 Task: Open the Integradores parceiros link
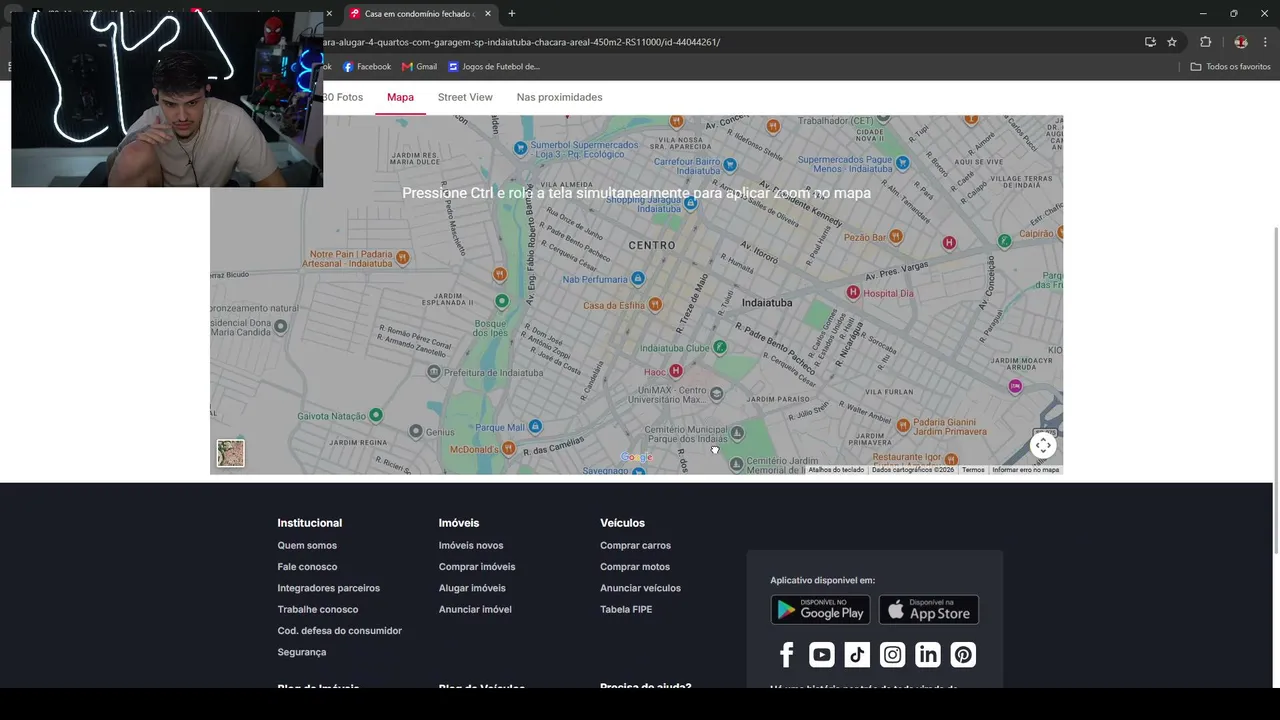pyautogui.click(x=328, y=588)
